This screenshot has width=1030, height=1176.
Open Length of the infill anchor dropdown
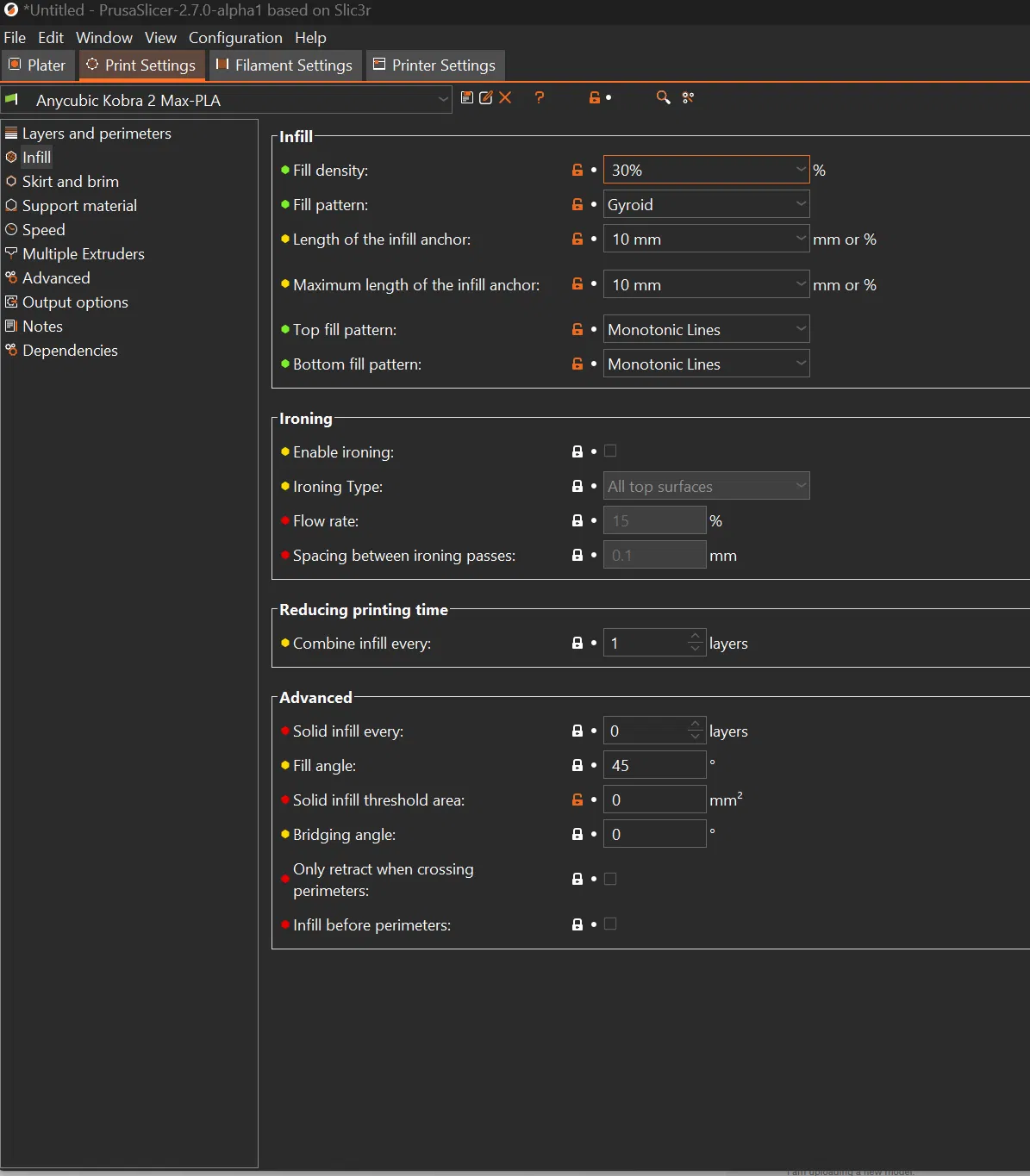707,239
